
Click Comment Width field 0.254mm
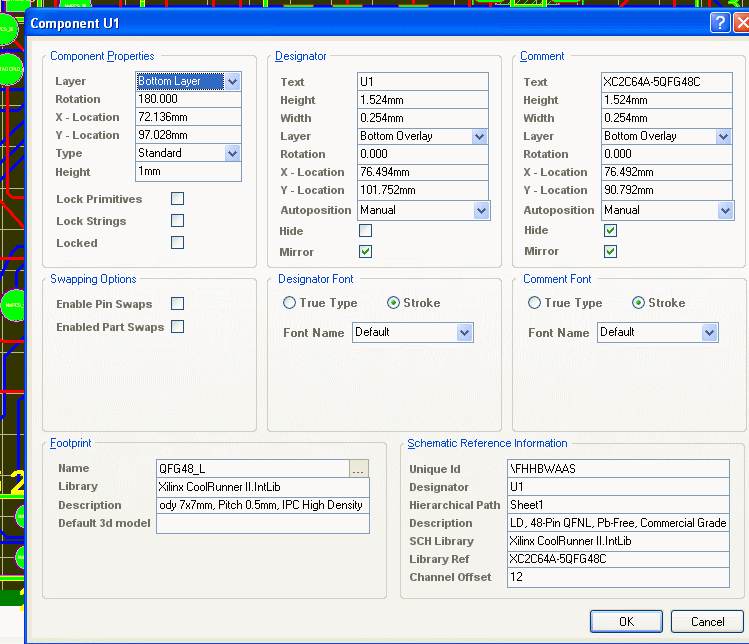coord(667,118)
